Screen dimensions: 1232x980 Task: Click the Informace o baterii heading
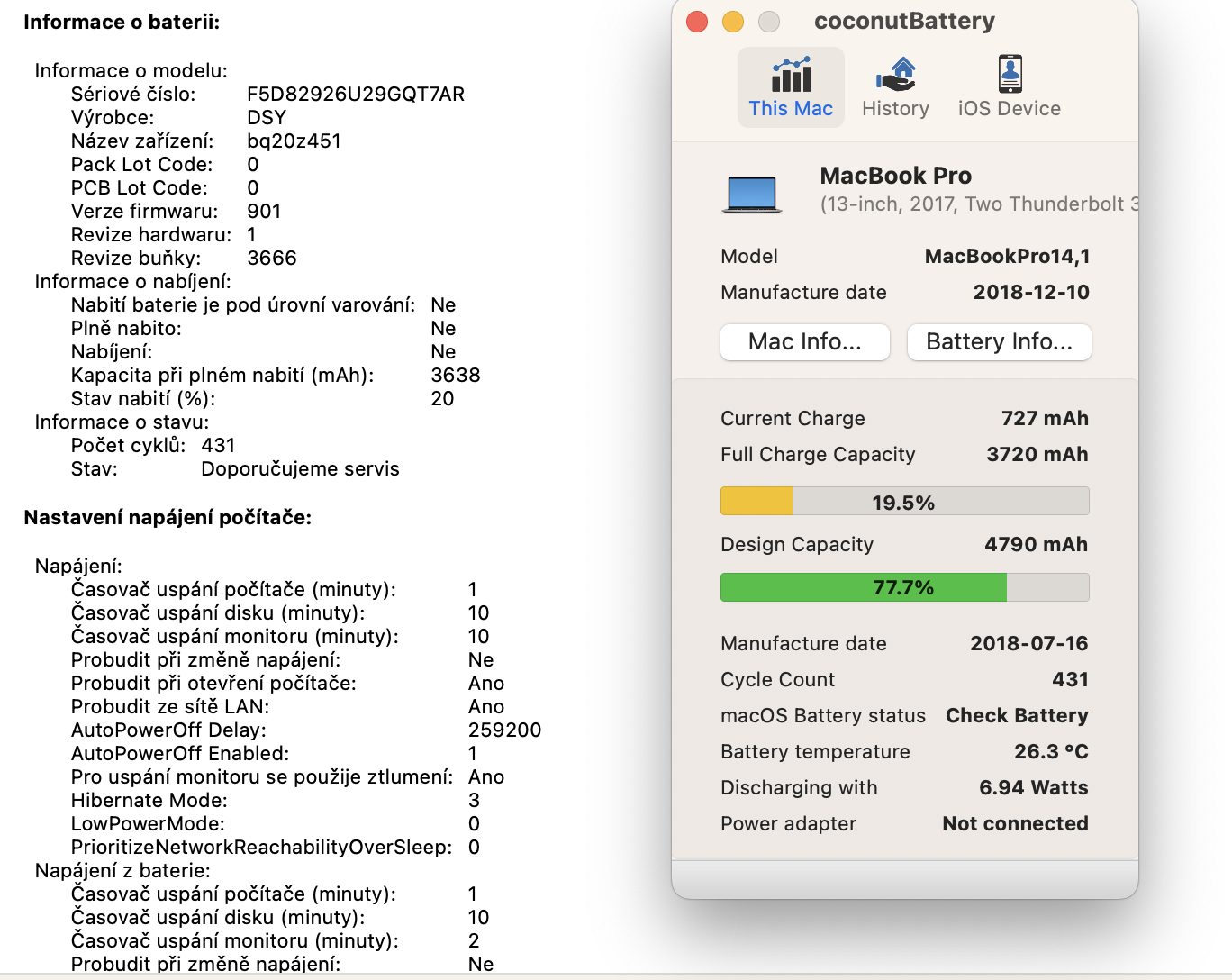click(x=122, y=22)
